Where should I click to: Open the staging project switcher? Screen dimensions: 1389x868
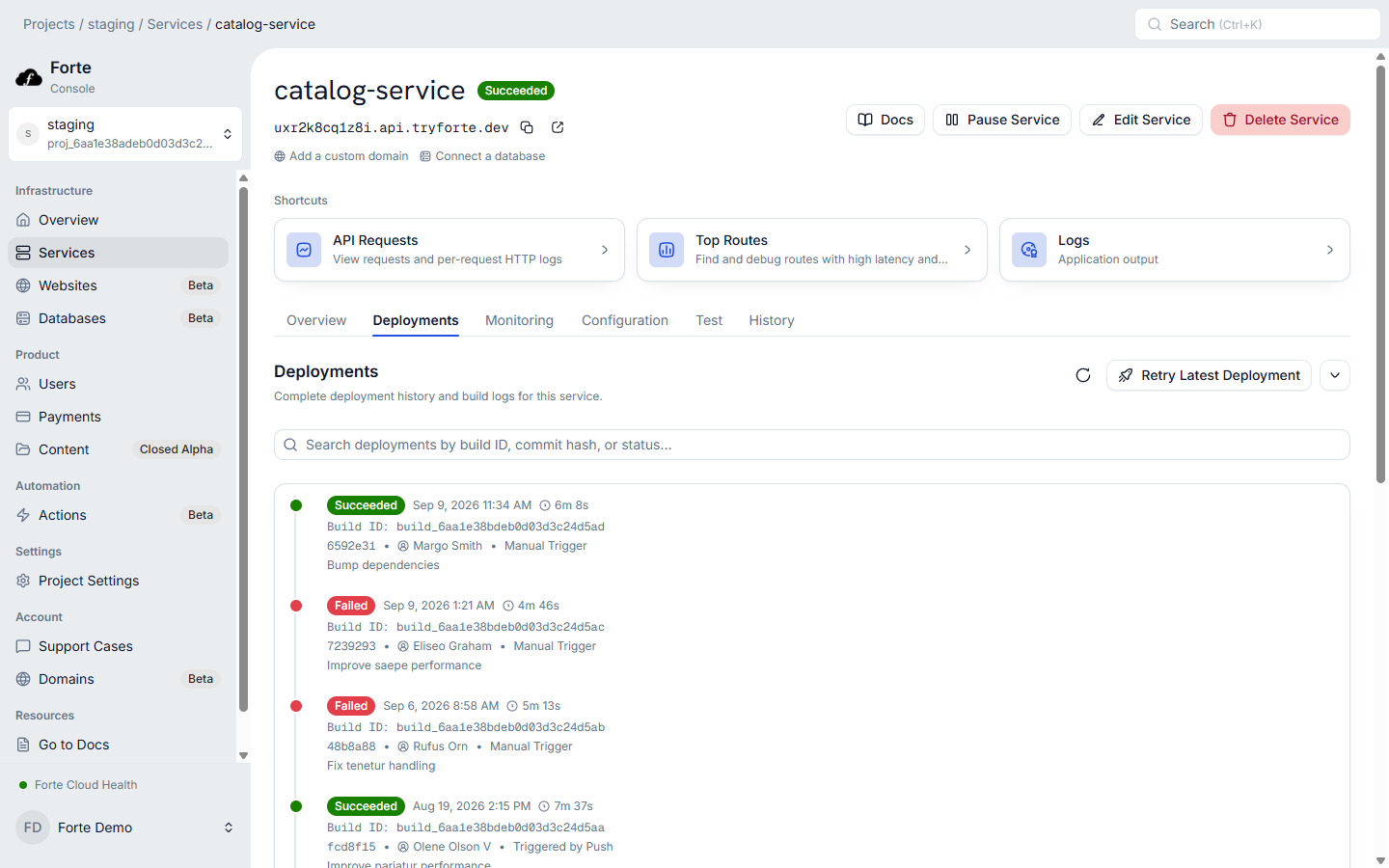click(125, 134)
